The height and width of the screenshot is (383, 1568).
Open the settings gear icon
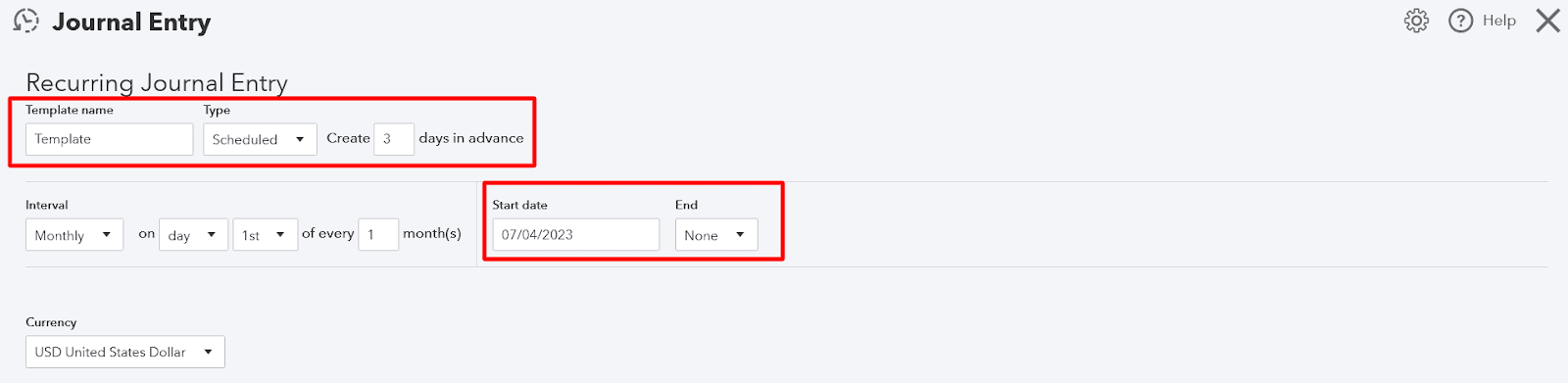(1416, 21)
